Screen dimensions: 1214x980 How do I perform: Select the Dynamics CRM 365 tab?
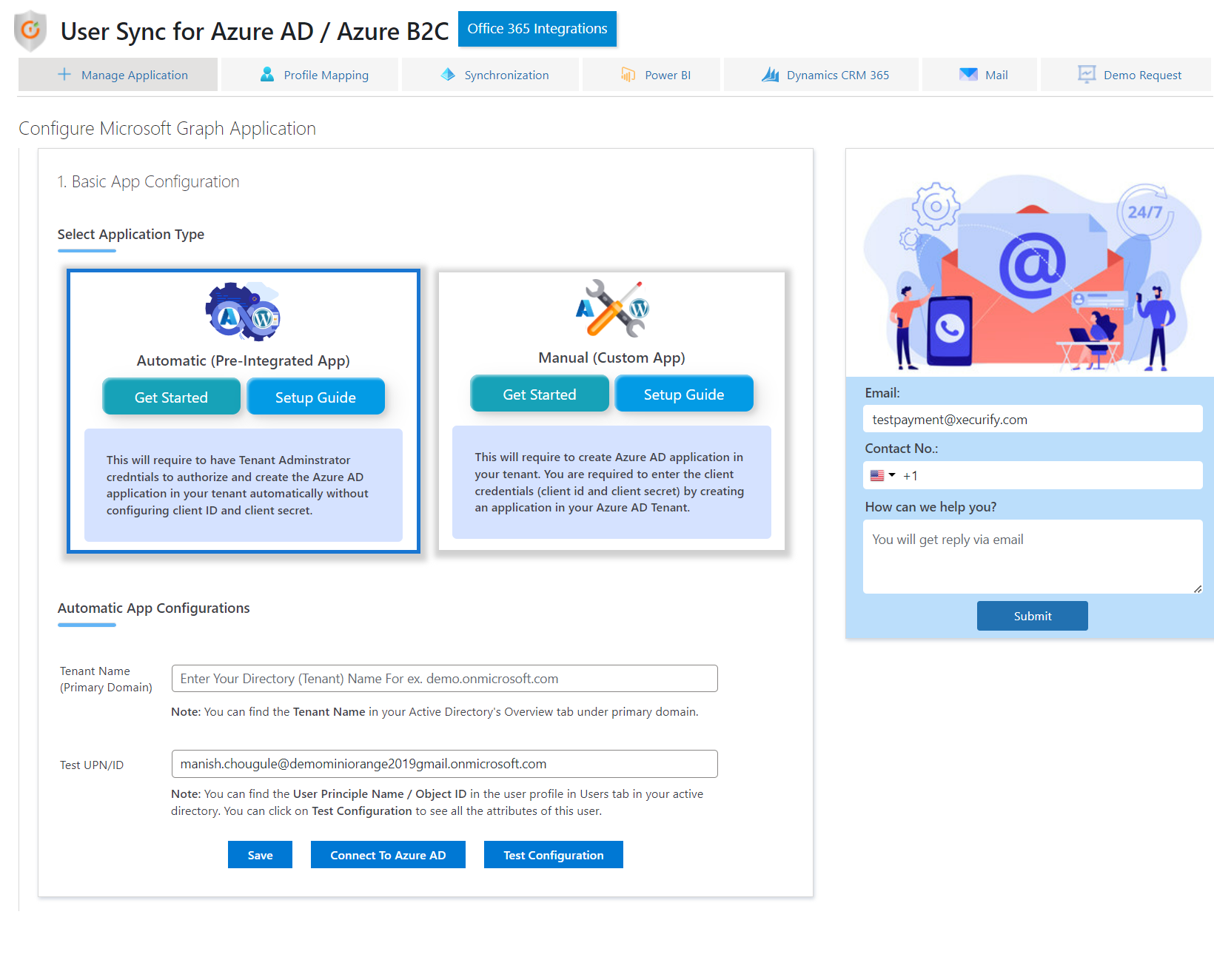click(822, 75)
